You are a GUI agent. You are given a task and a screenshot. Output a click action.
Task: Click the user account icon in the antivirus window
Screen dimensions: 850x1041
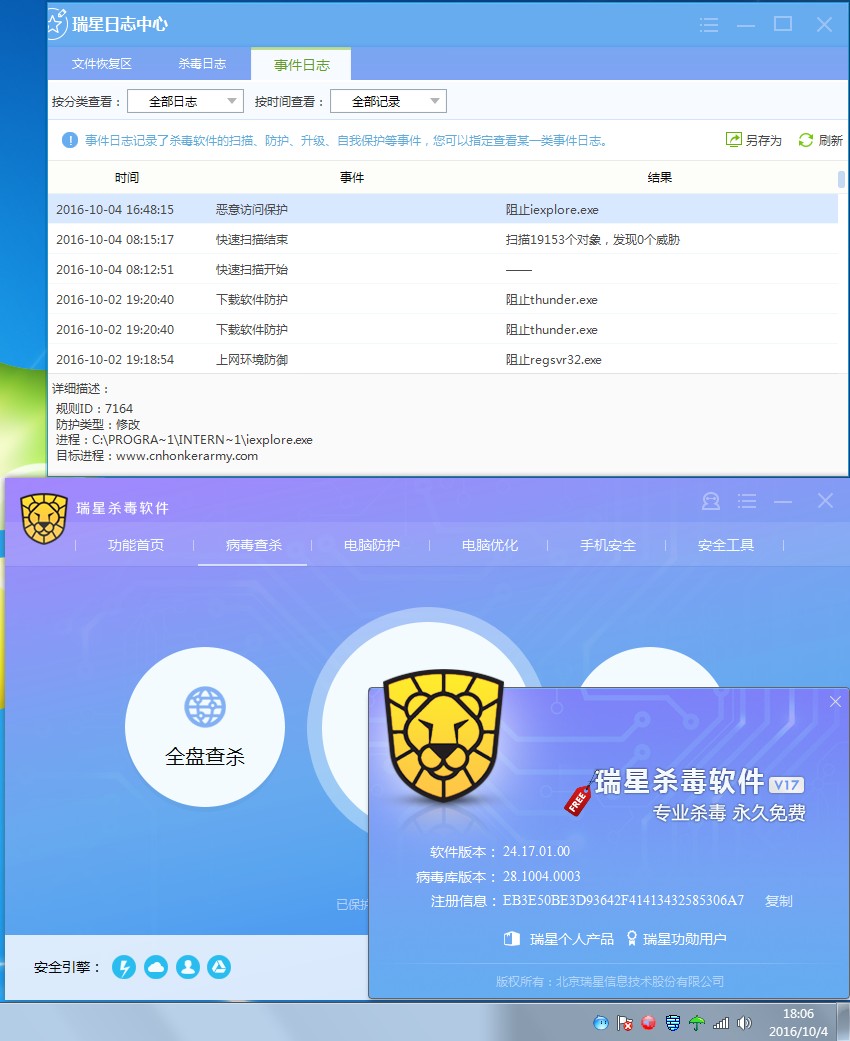(x=711, y=501)
